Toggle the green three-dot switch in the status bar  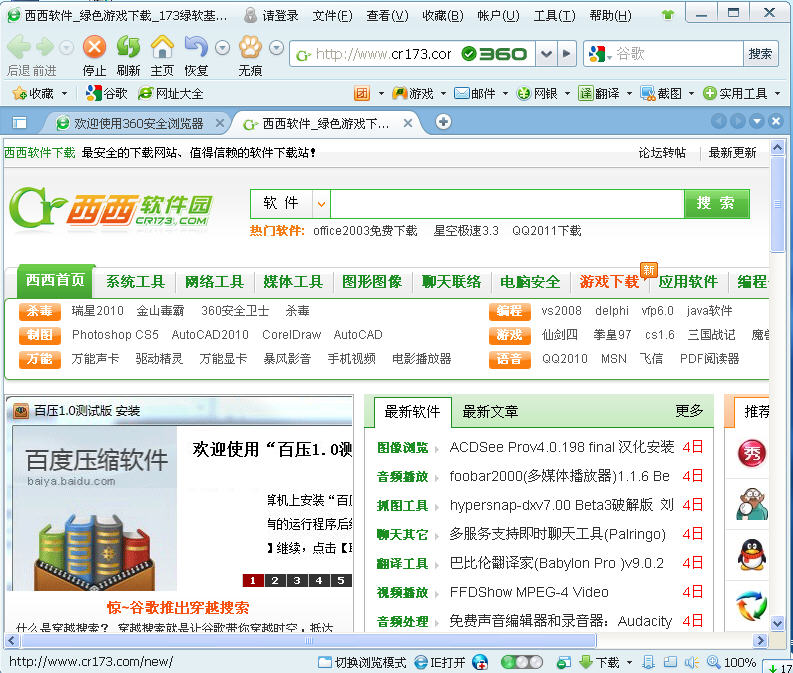click(x=521, y=662)
